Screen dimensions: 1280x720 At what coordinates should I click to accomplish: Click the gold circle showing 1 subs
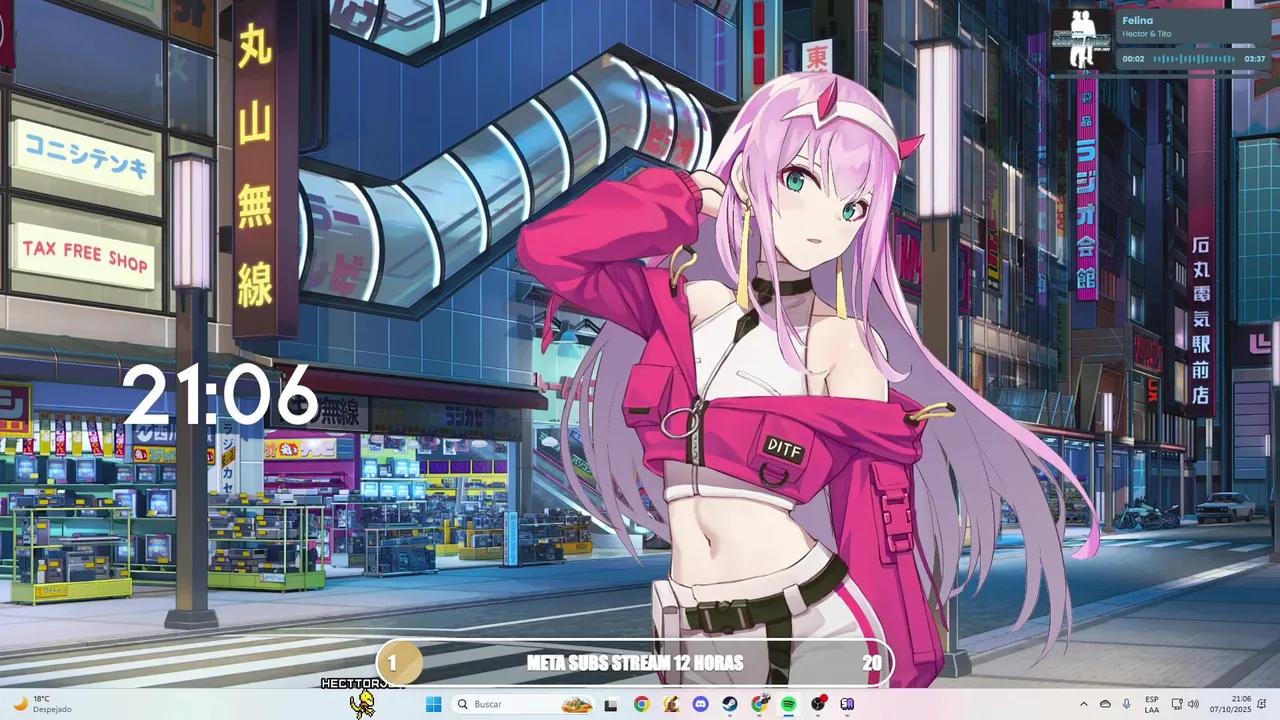(399, 663)
